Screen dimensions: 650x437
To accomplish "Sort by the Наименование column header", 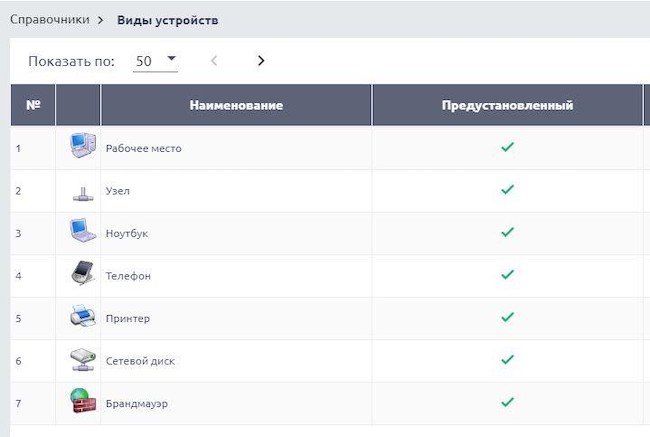I will [236, 105].
